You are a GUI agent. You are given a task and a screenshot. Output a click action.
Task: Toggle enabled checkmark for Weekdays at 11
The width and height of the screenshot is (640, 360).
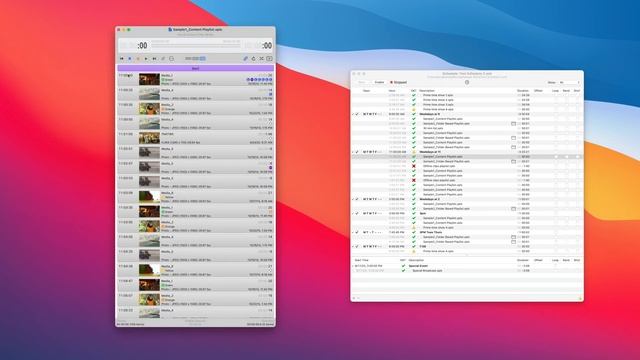pyautogui.click(x=358, y=152)
